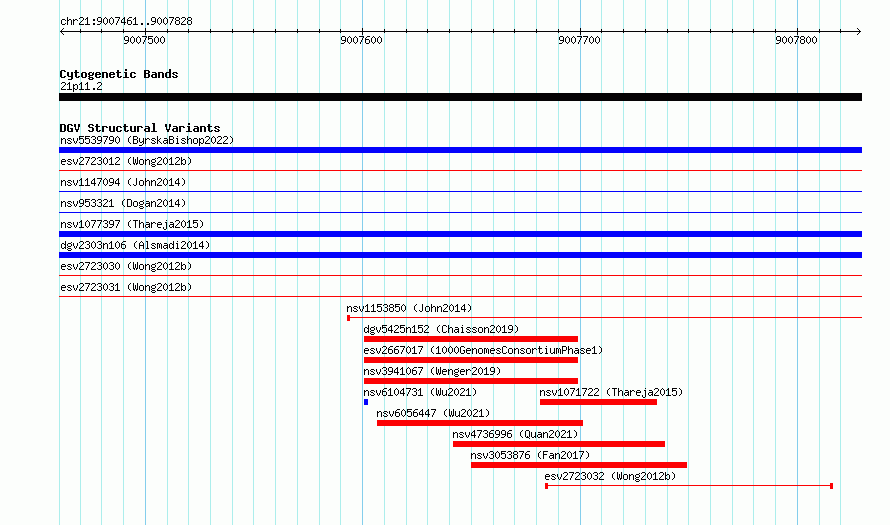
Task: Click the 9007600 ruler position
Action: (x=362, y=40)
